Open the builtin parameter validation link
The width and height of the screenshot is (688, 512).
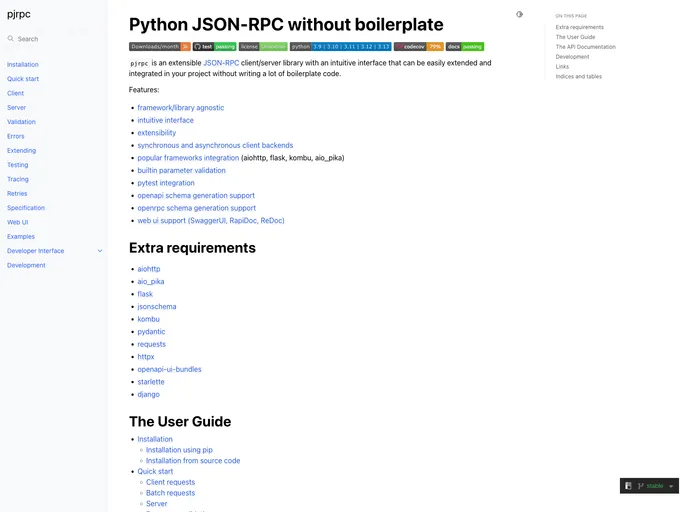point(181,170)
